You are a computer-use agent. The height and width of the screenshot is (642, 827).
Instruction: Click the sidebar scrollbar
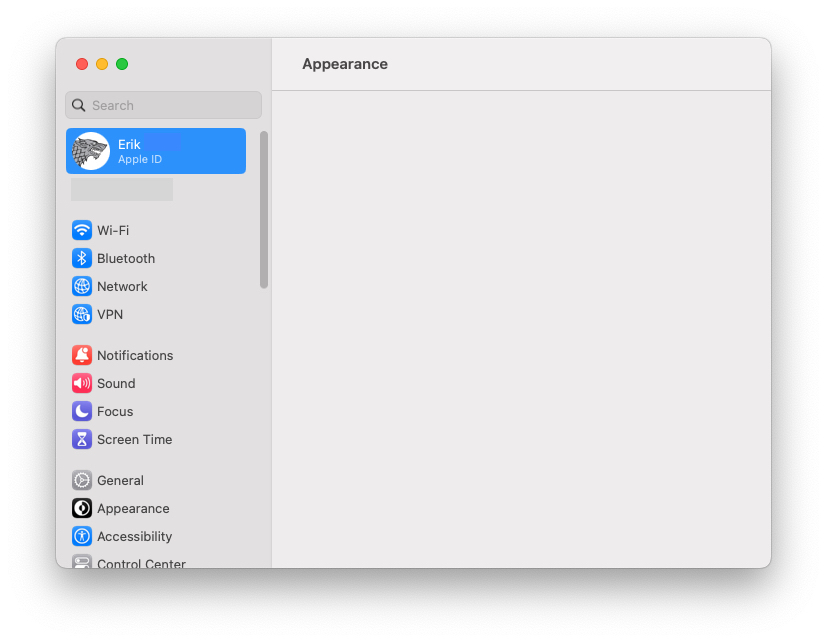click(x=264, y=210)
